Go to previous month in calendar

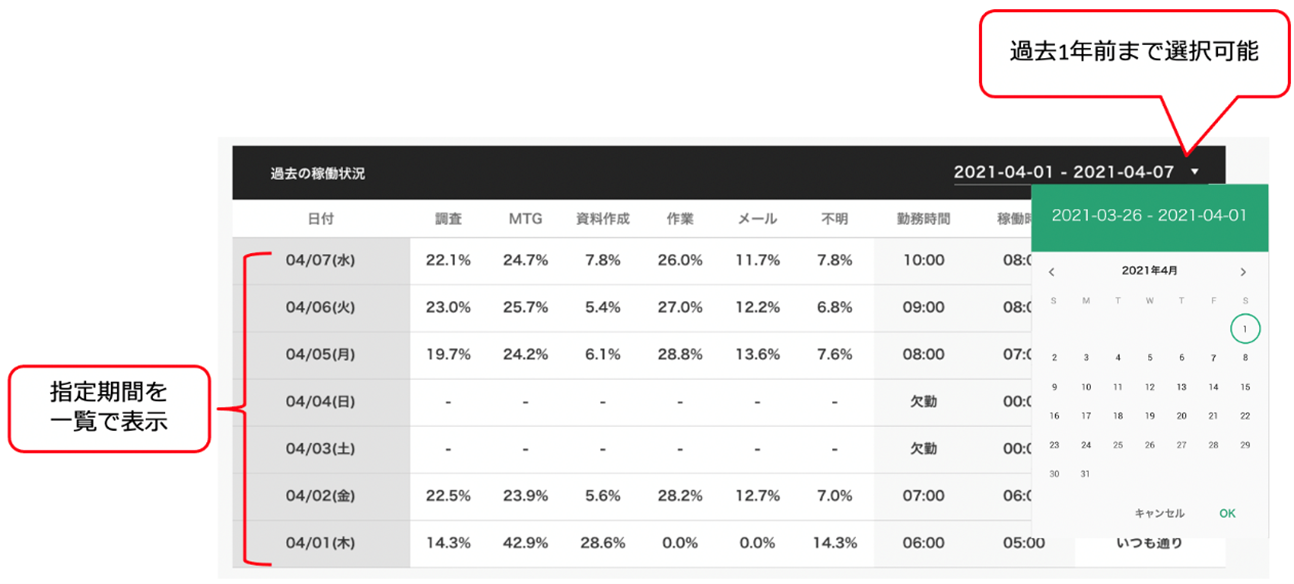point(1052,272)
